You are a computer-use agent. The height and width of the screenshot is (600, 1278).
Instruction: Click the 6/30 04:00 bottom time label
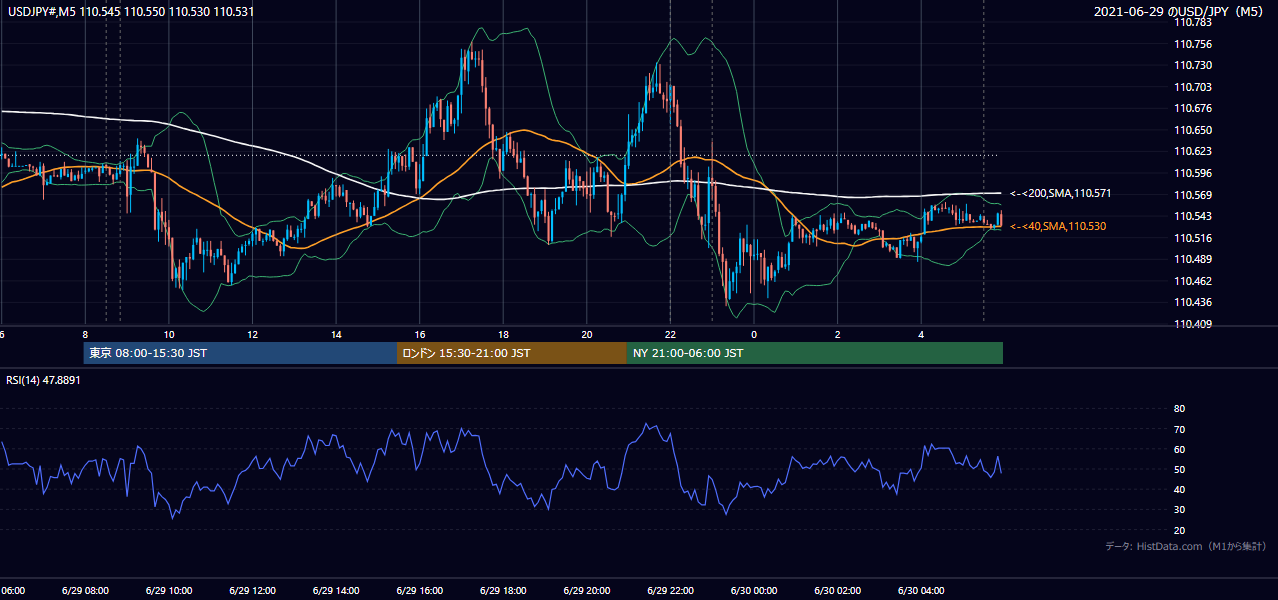(x=920, y=590)
